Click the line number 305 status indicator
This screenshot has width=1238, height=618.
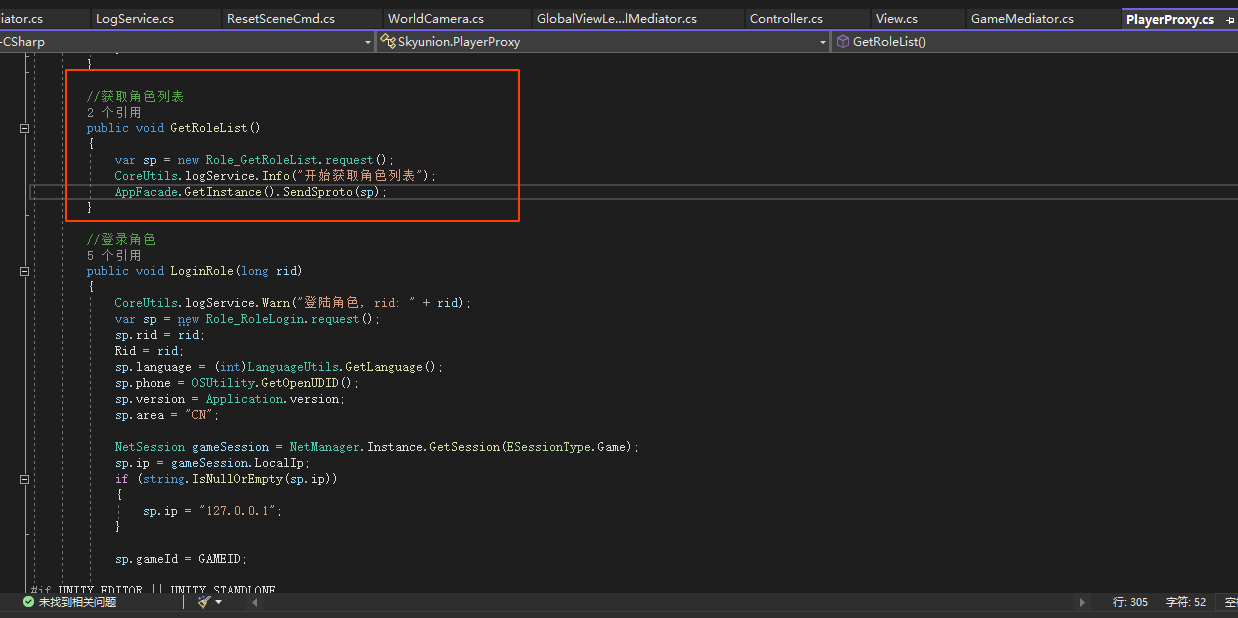[x=1130, y=602]
